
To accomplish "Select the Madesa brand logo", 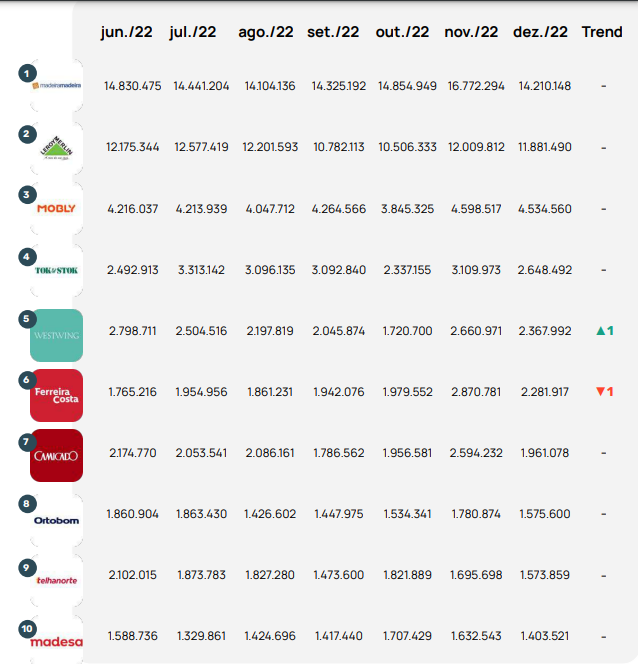I will [x=57, y=641].
